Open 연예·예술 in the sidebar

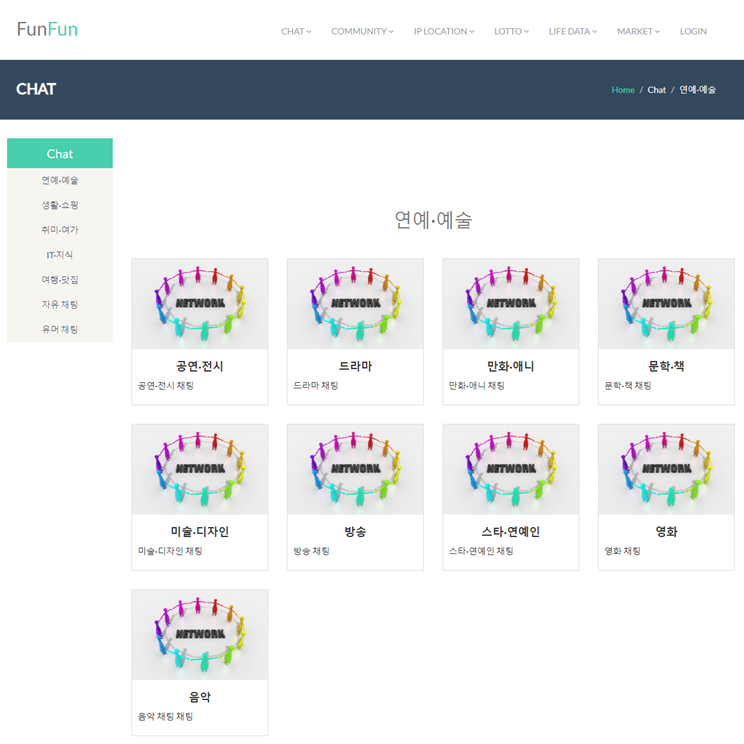(x=60, y=180)
